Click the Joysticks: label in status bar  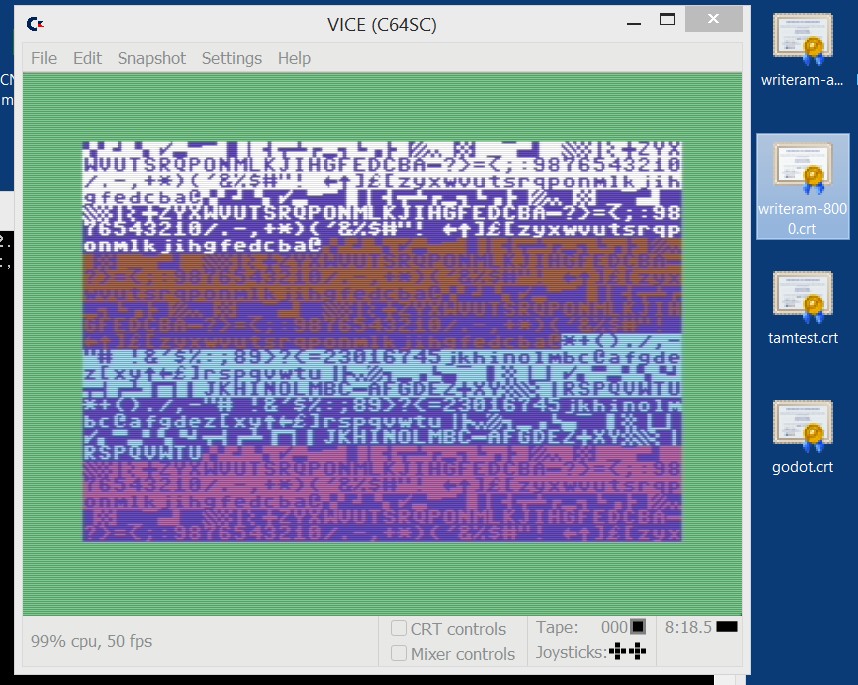point(571,652)
